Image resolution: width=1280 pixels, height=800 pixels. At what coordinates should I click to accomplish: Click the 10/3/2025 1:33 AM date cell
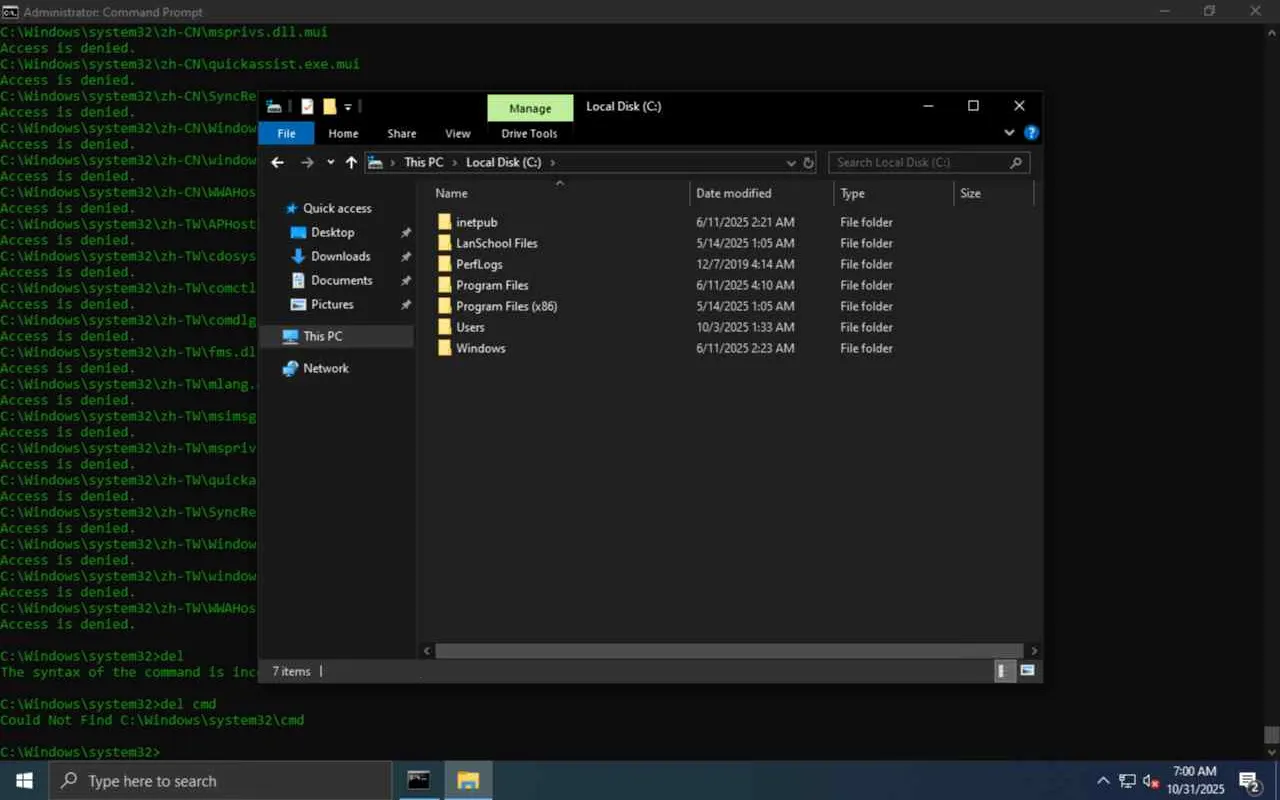point(745,327)
